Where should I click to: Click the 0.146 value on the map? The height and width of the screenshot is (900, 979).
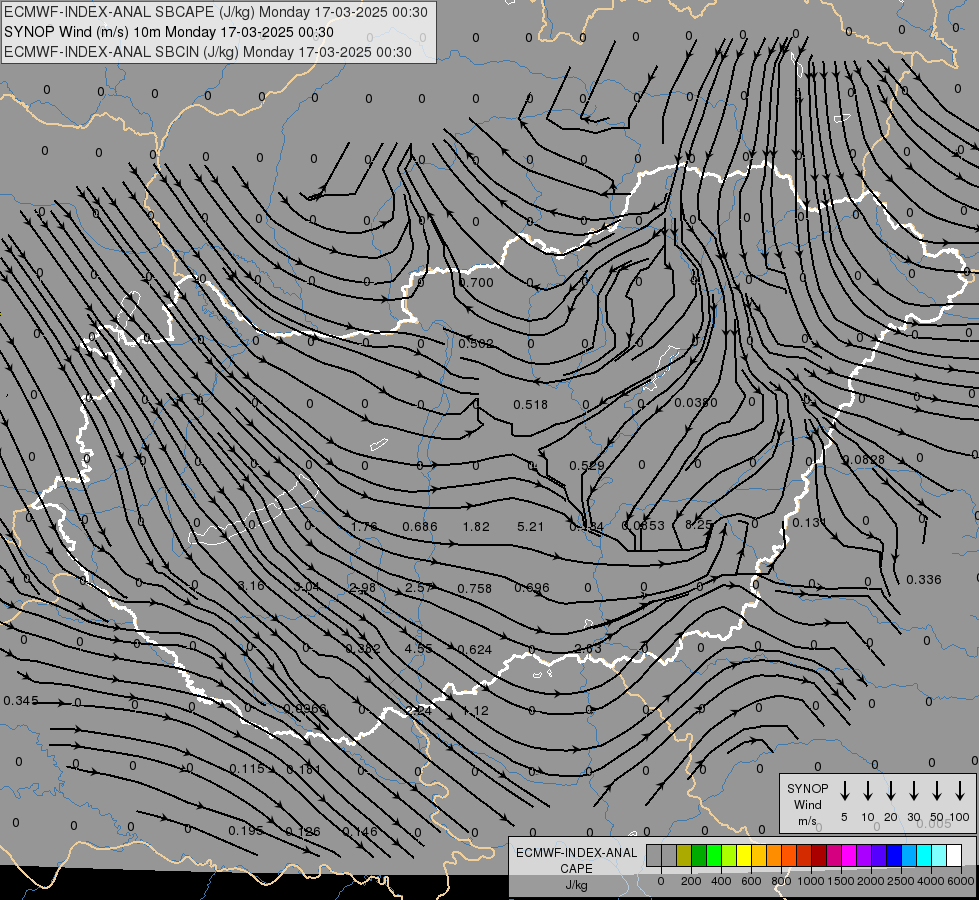click(360, 832)
